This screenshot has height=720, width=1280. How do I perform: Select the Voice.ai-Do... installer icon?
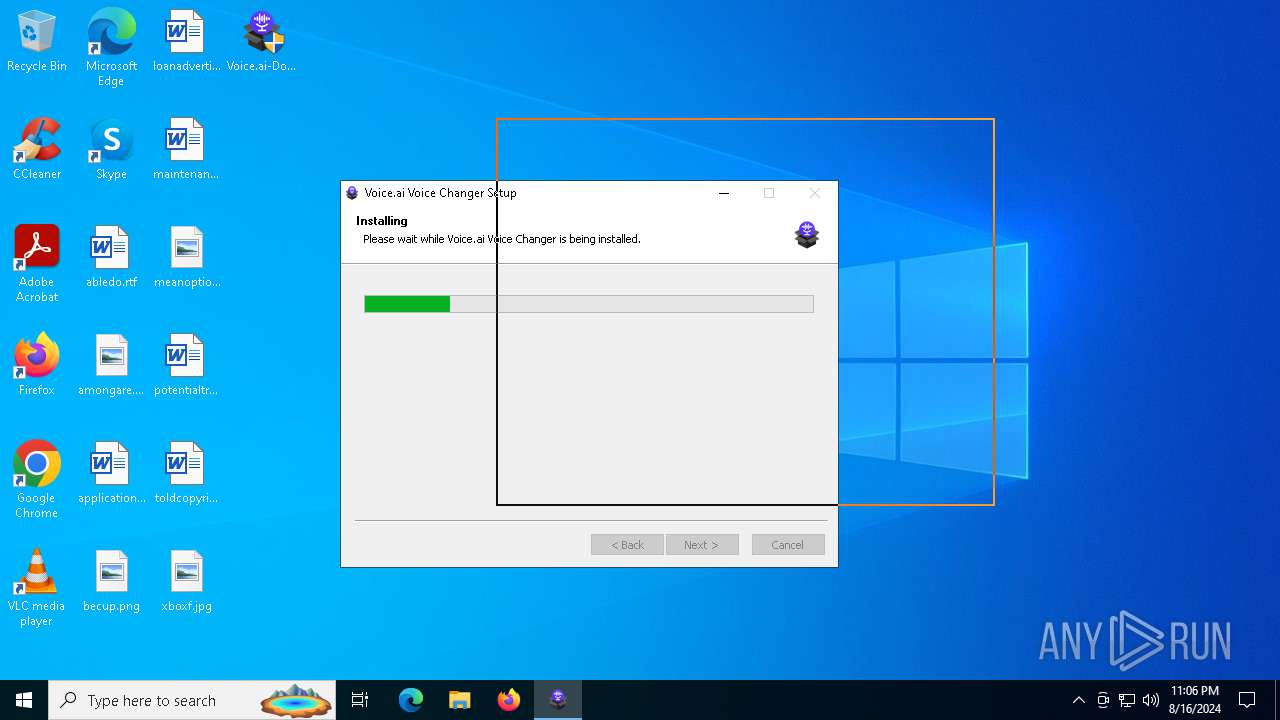point(261,42)
